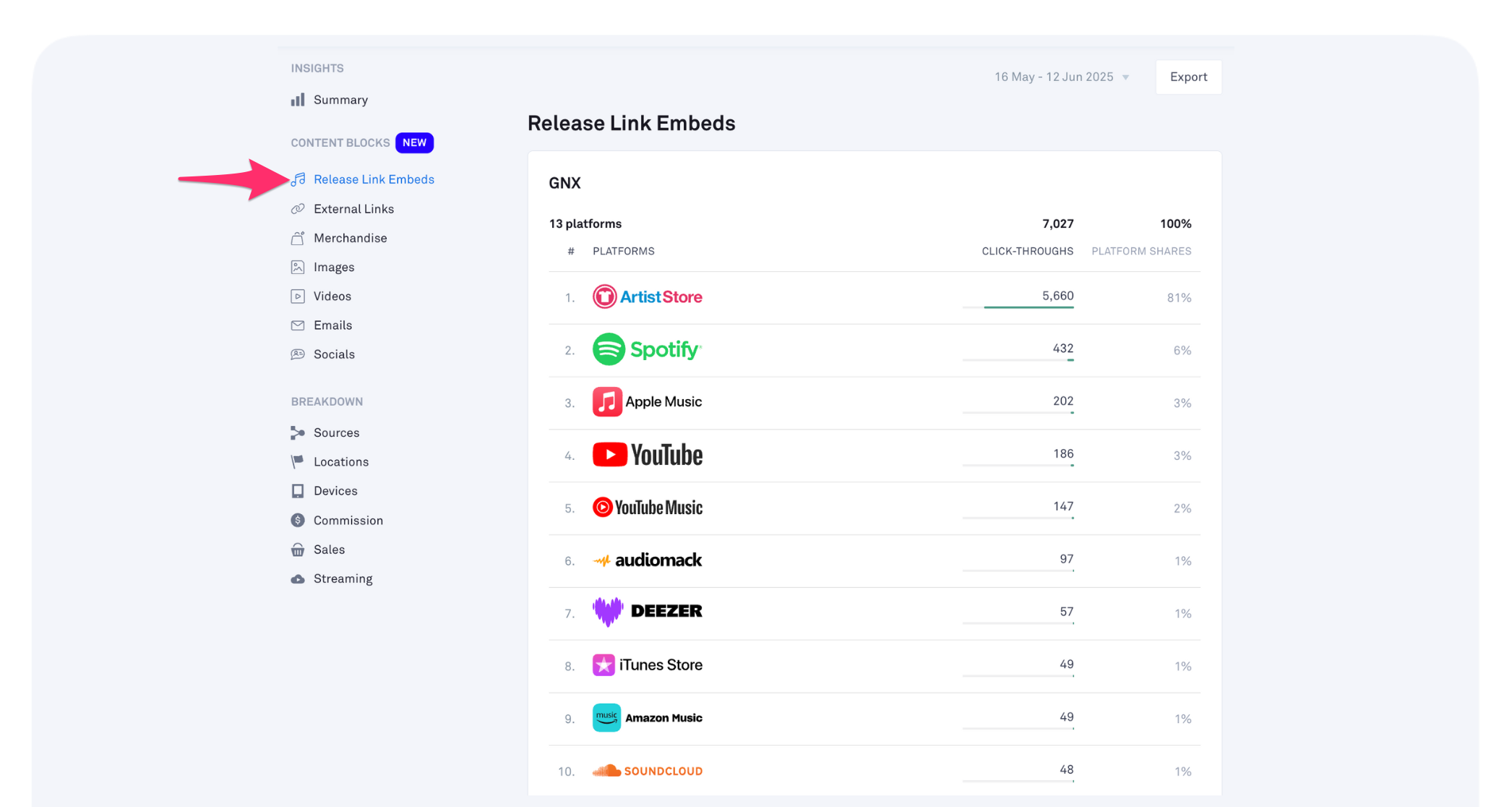Click the PLATFORM SHARES column header
Image resolution: width=1512 pixels, height=807 pixels.
pyautogui.click(x=1141, y=251)
